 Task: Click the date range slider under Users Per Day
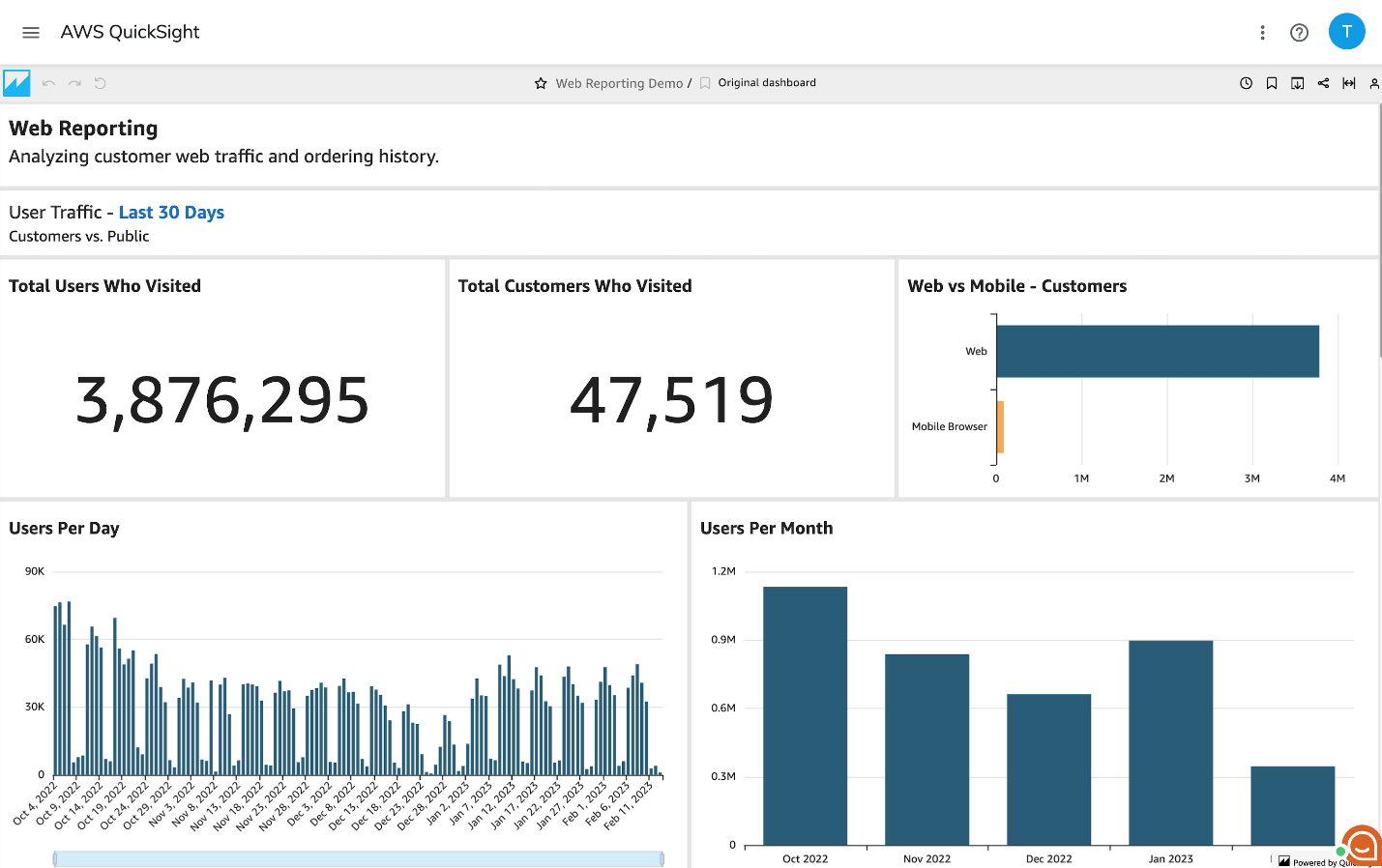359,857
